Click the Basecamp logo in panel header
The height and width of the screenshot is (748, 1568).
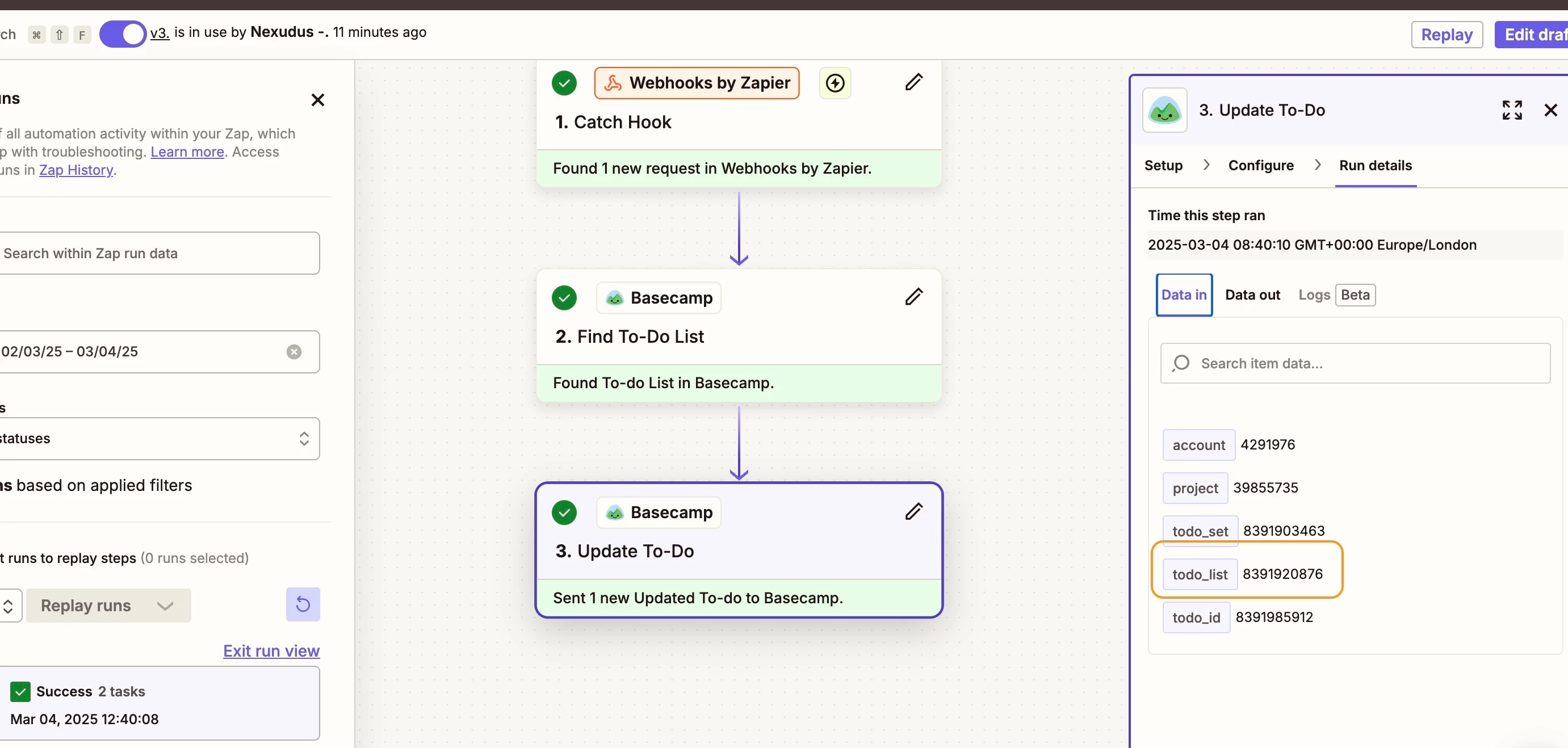(1164, 110)
